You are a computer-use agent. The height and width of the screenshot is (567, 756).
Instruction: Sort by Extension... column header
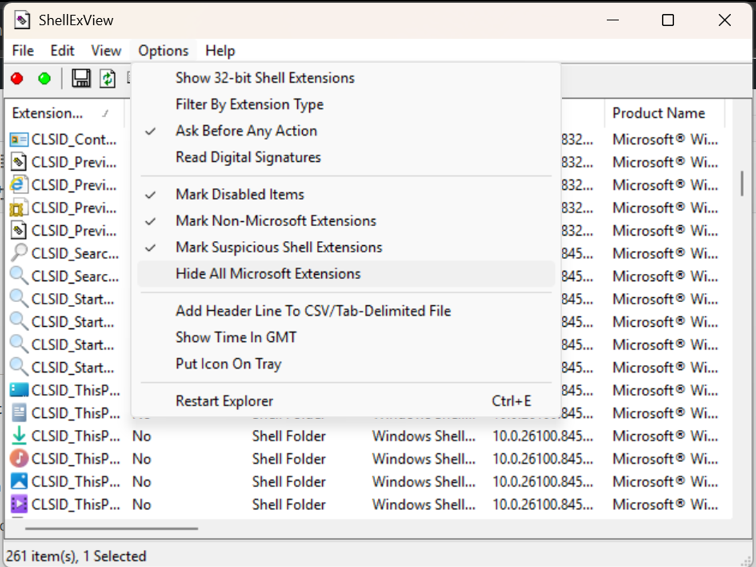64,113
